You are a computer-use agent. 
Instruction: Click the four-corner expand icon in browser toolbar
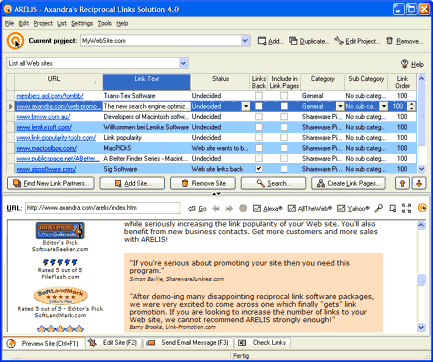coord(406,209)
